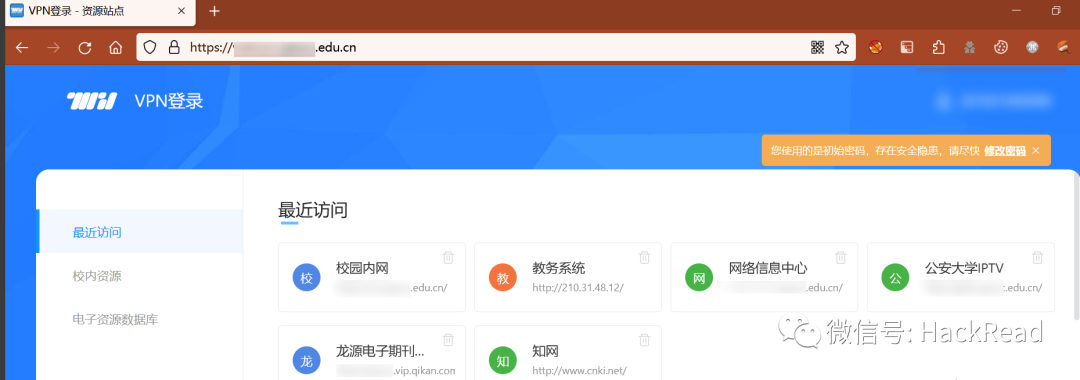
Task: Delete the 知网 card via trash icon
Action: point(645,339)
